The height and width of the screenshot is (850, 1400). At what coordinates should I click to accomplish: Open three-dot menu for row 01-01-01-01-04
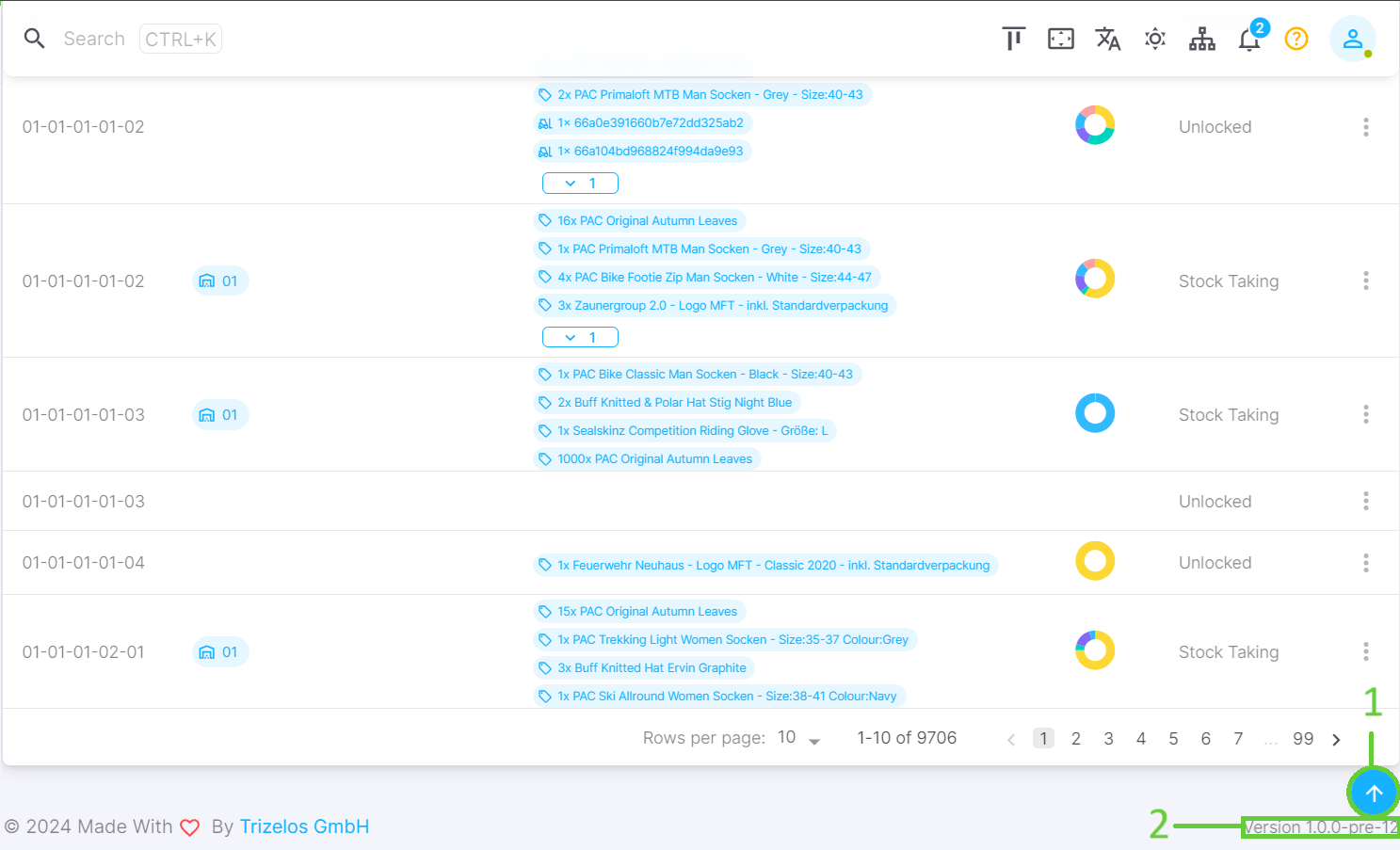point(1366,563)
